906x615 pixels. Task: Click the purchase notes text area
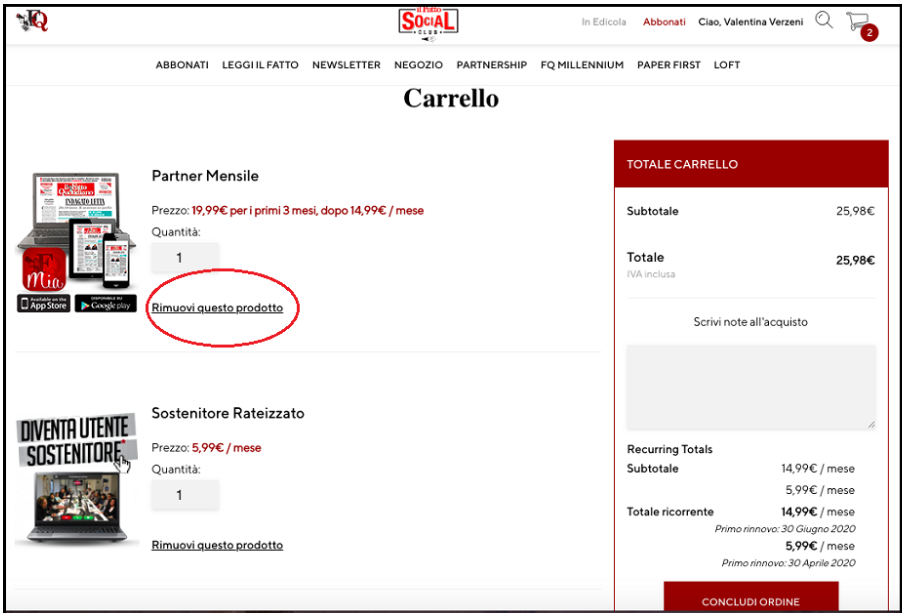click(x=751, y=387)
